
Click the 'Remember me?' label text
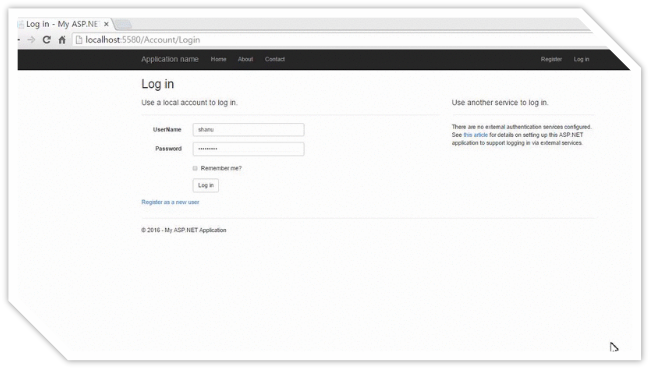(x=221, y=168)
